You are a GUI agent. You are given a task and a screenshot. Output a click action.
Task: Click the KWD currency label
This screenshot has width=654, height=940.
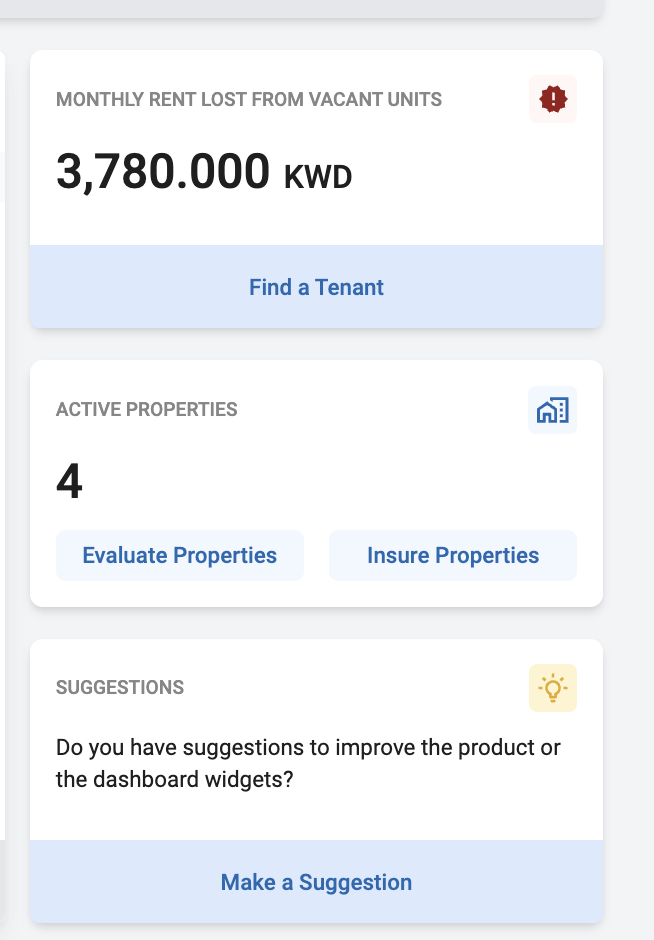[x=318, y=177]
